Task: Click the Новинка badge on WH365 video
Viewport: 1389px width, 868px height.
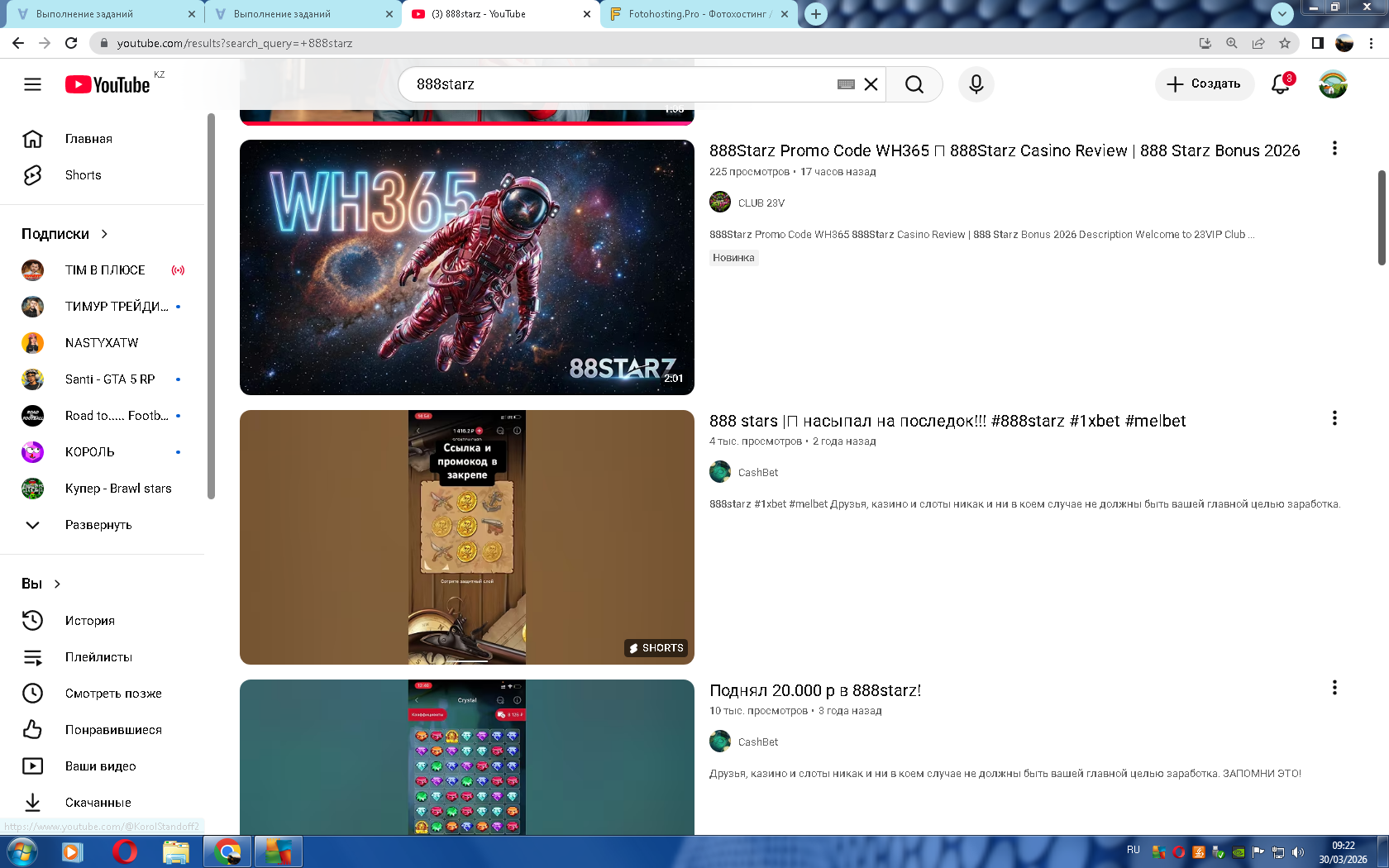Action: (x=733, y=258)
